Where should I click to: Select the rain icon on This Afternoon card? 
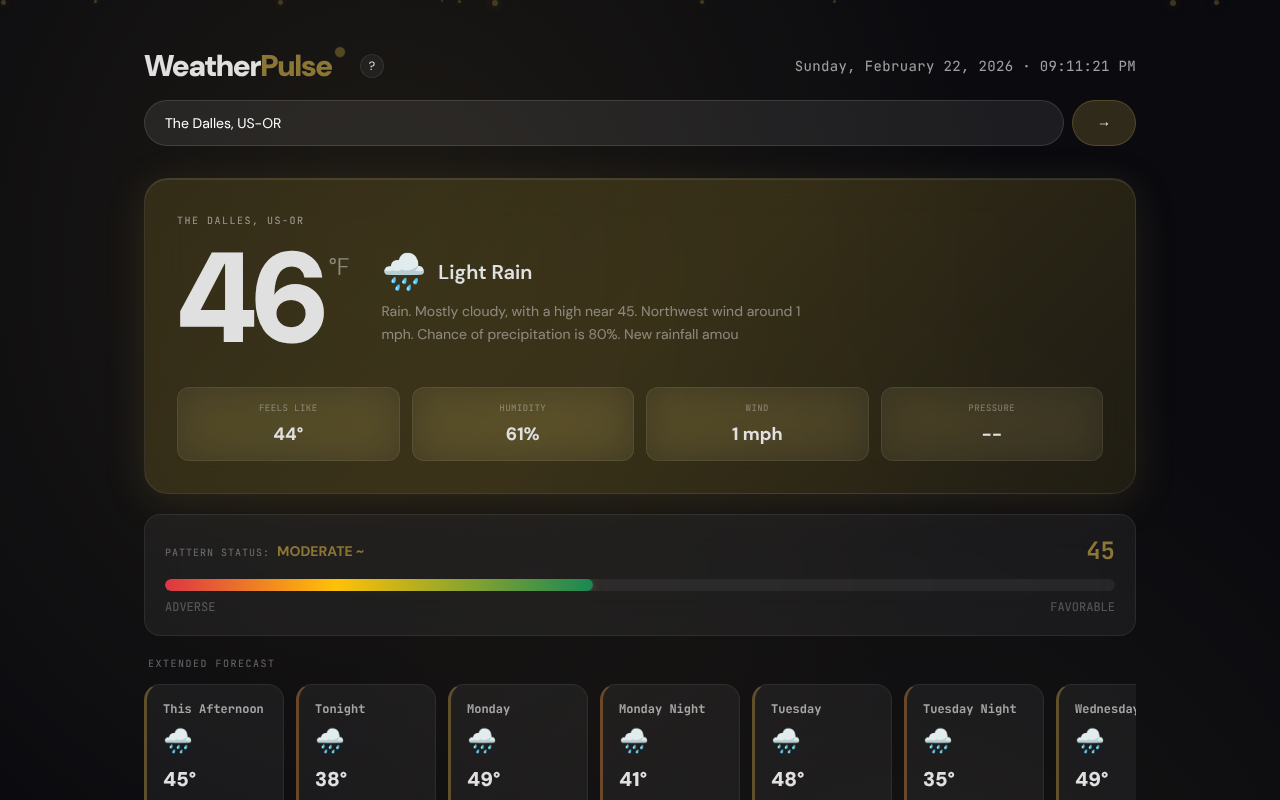pos(178,741)
